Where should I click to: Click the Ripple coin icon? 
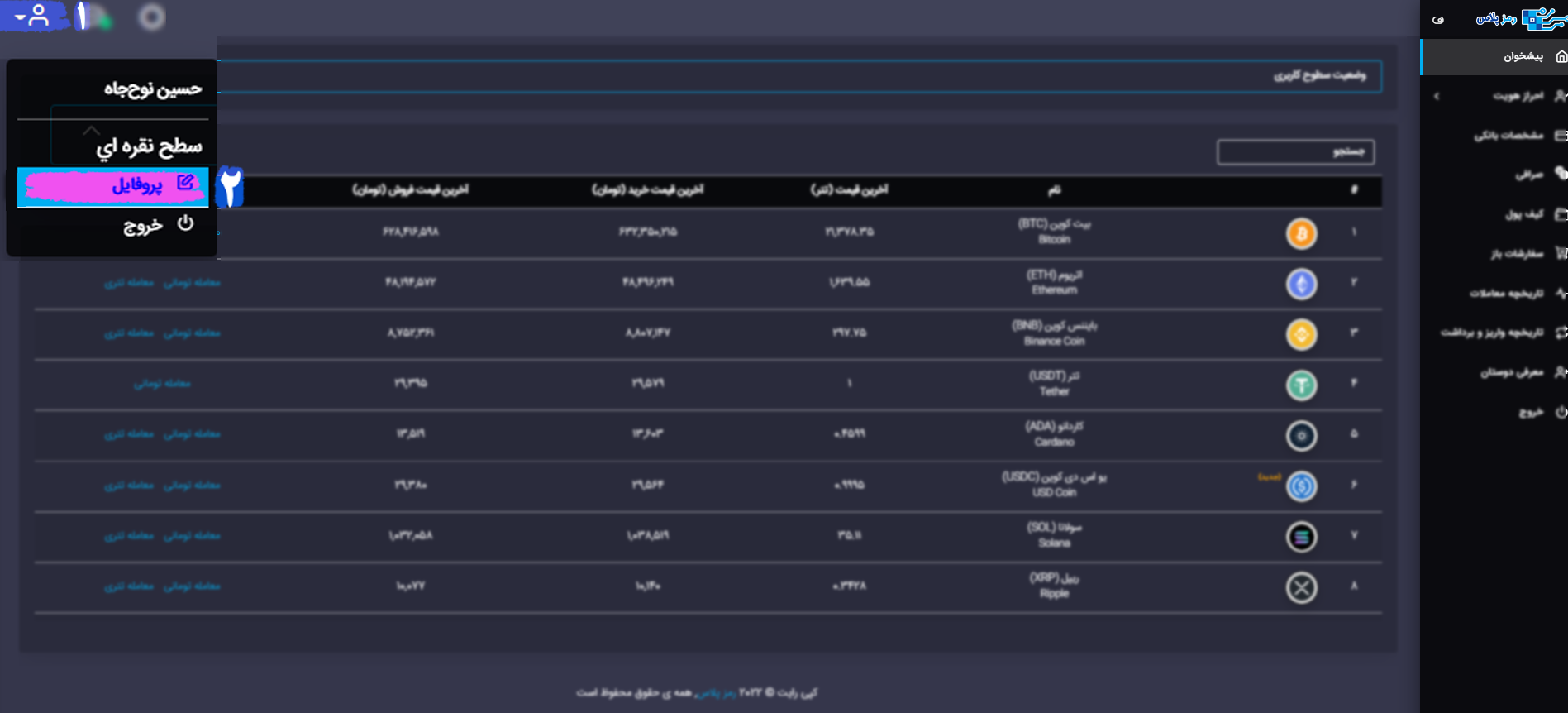(1301, 588)
